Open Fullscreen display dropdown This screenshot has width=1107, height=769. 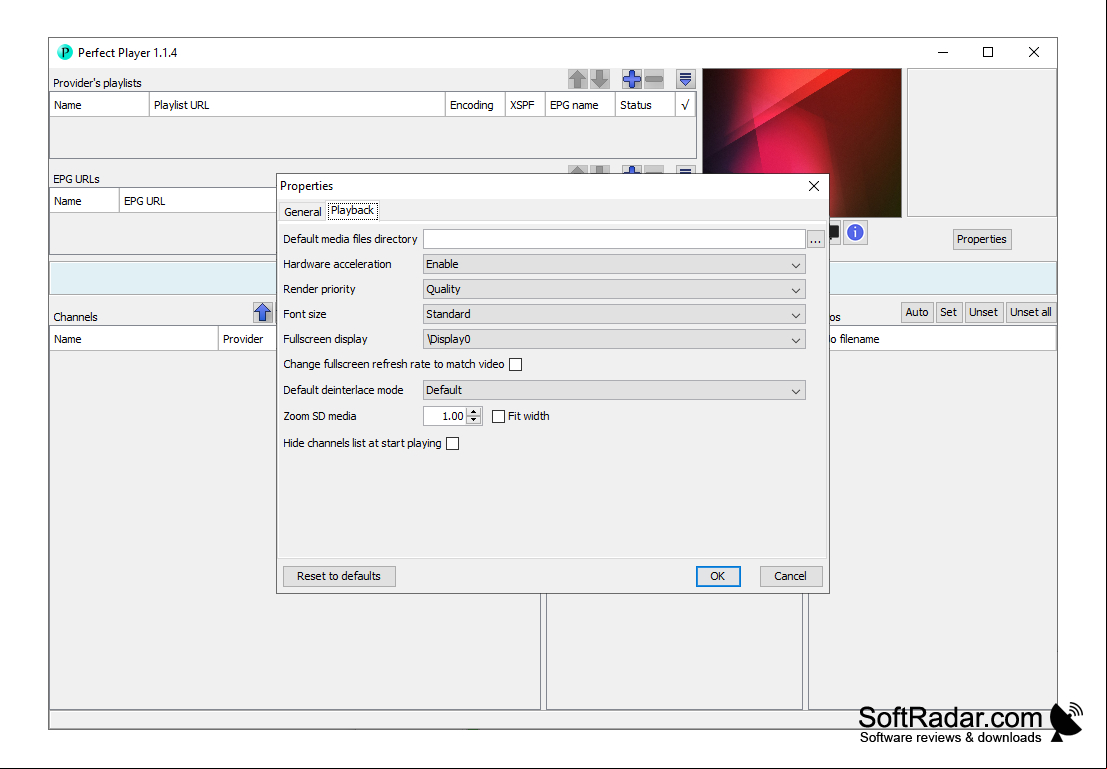click(614, 340)
